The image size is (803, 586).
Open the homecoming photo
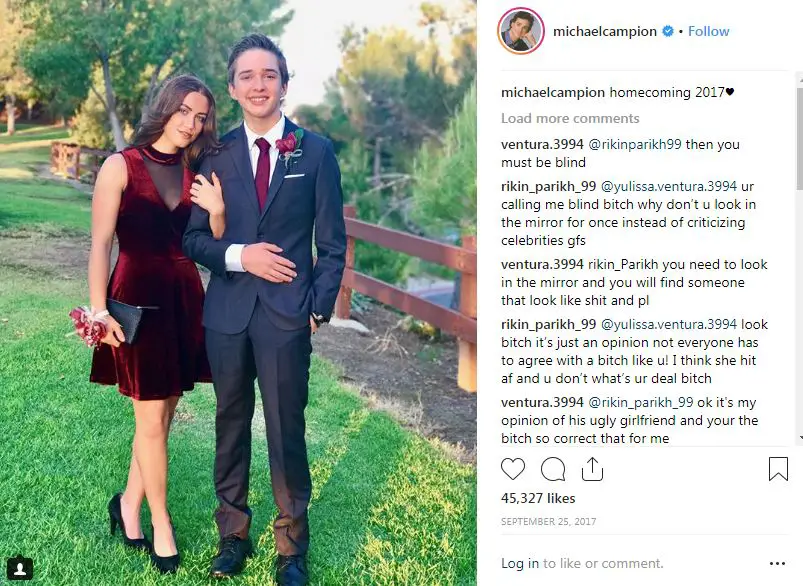point(238,293)
